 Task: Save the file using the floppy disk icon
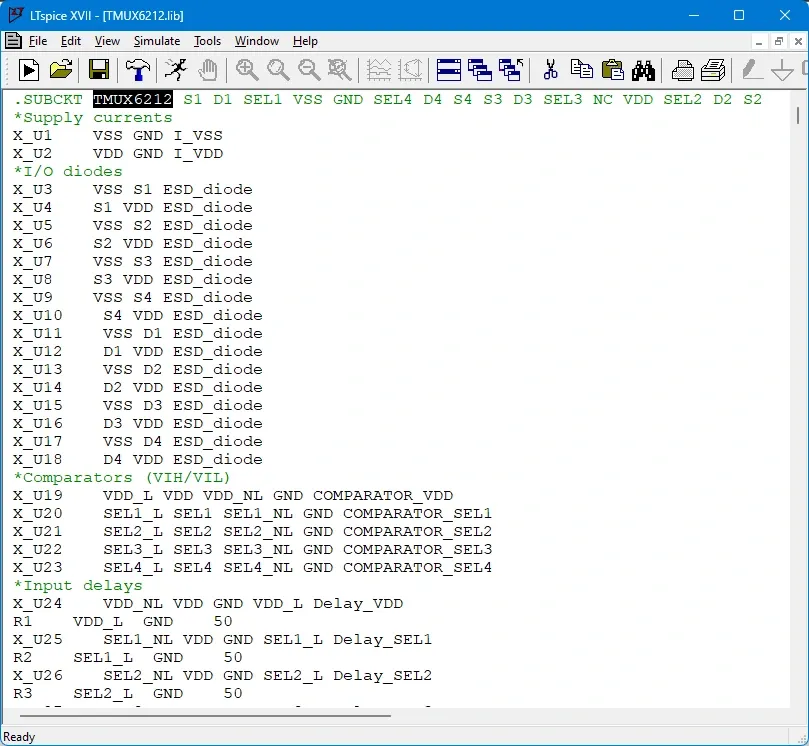(99, 70)
